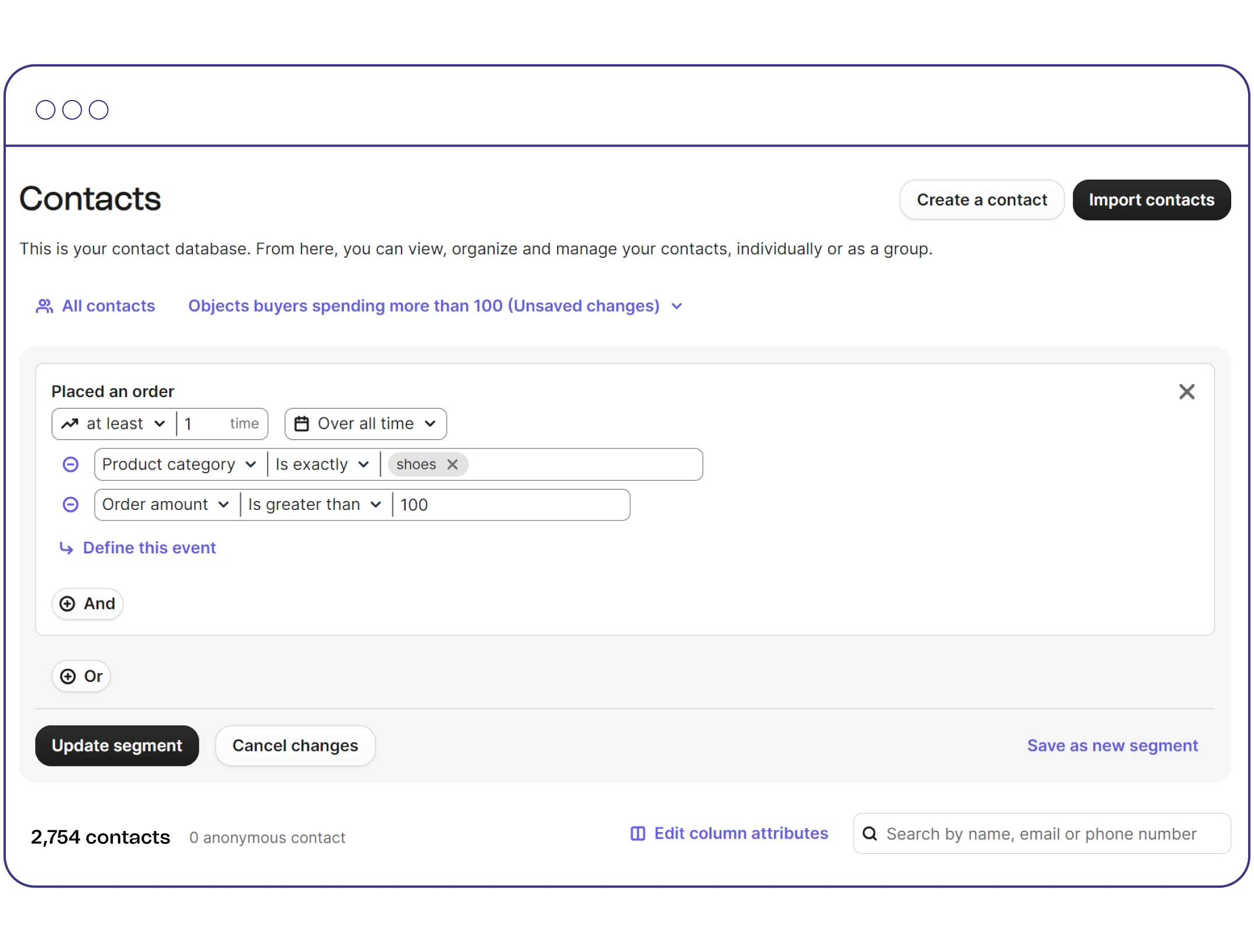Click the Save as new segment link
Viewport: 1254px width, 952px height.
pyautogui.click(x=1112, y=746)
